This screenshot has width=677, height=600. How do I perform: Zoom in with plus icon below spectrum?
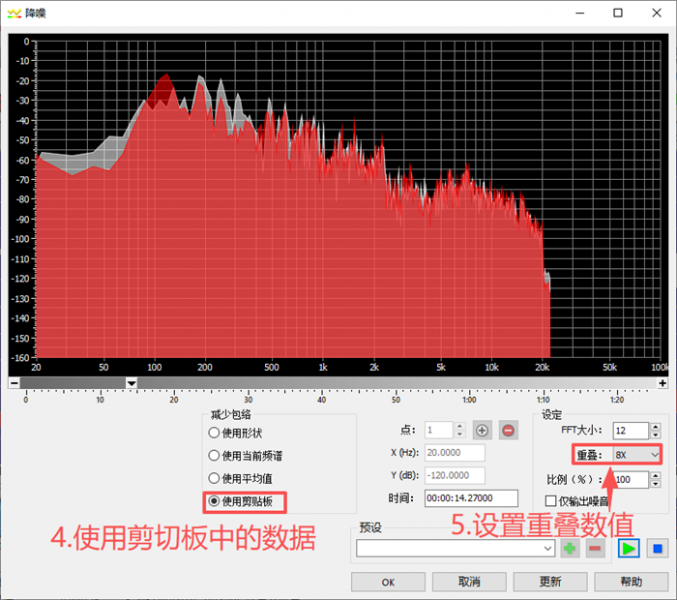click(x=662, y=383)
